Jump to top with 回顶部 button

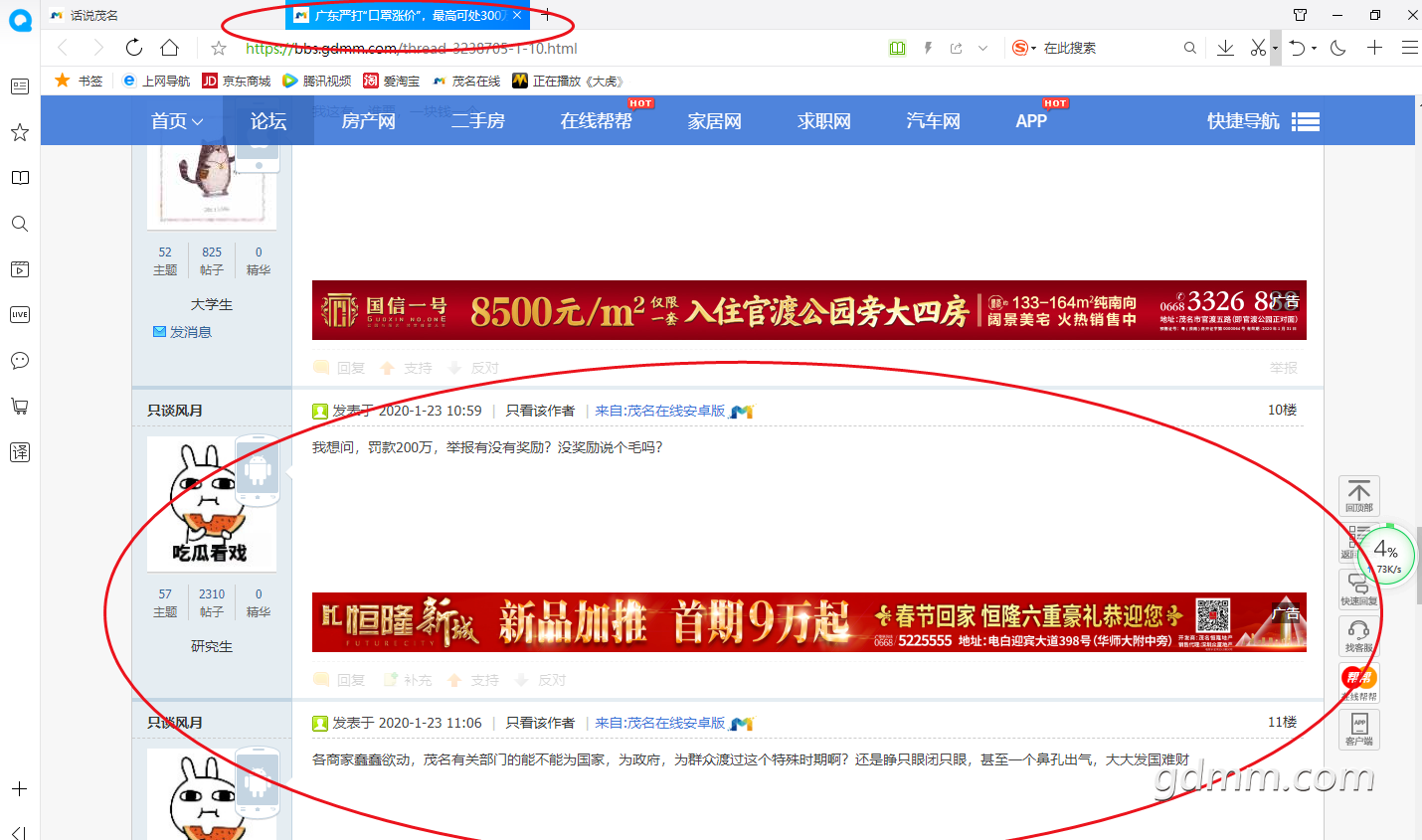click(1359, 495)
